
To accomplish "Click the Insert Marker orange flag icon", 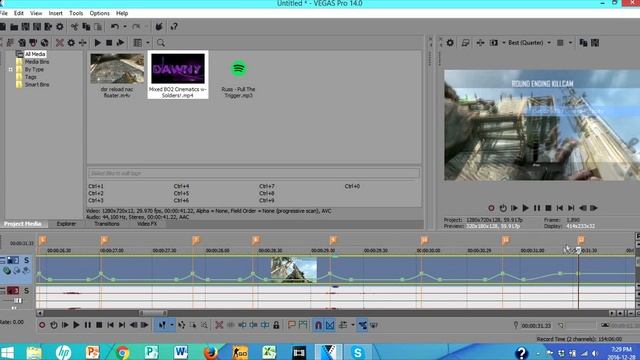I will pos(291,325).
